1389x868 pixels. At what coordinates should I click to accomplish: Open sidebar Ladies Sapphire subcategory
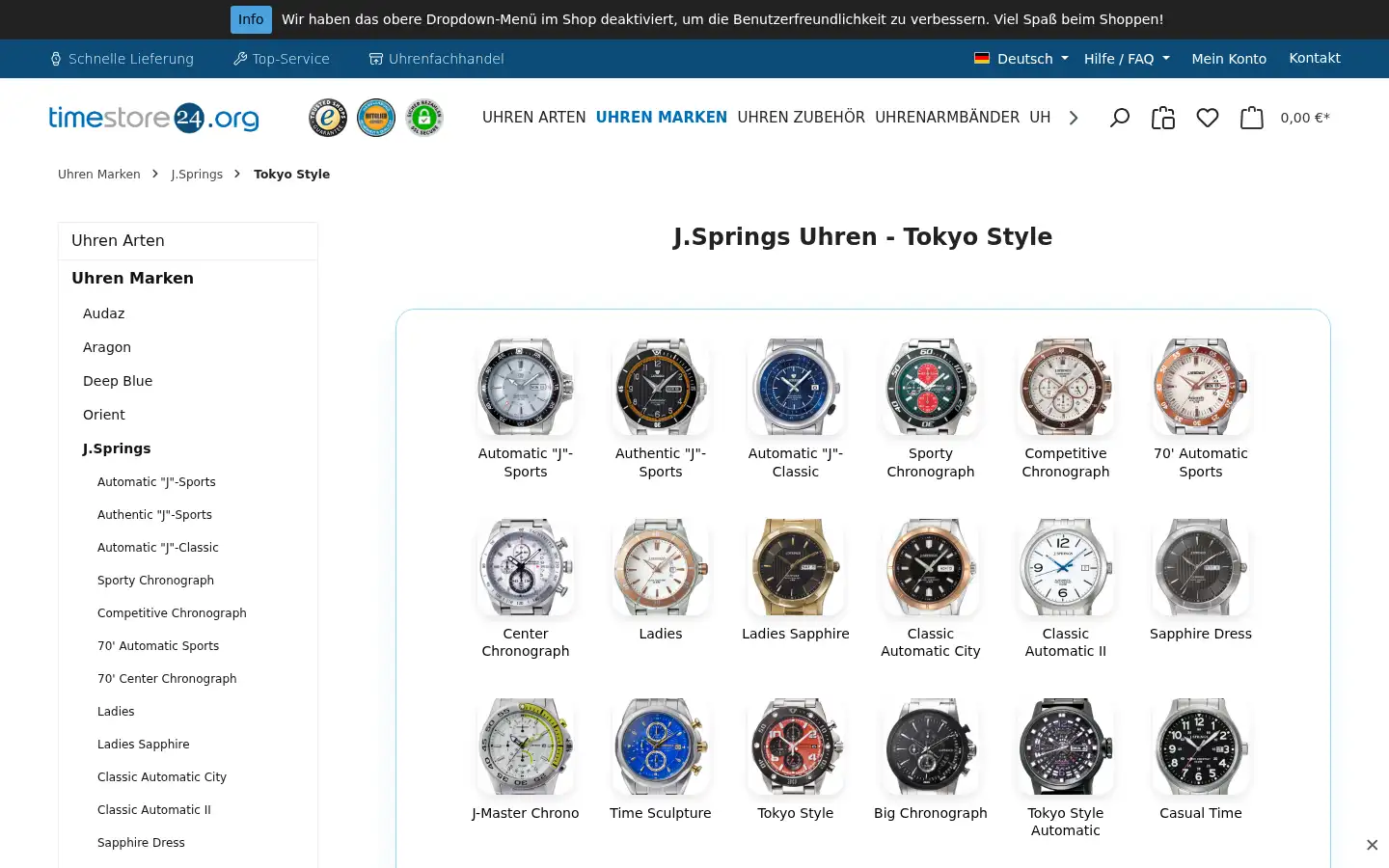coord(144,745)
